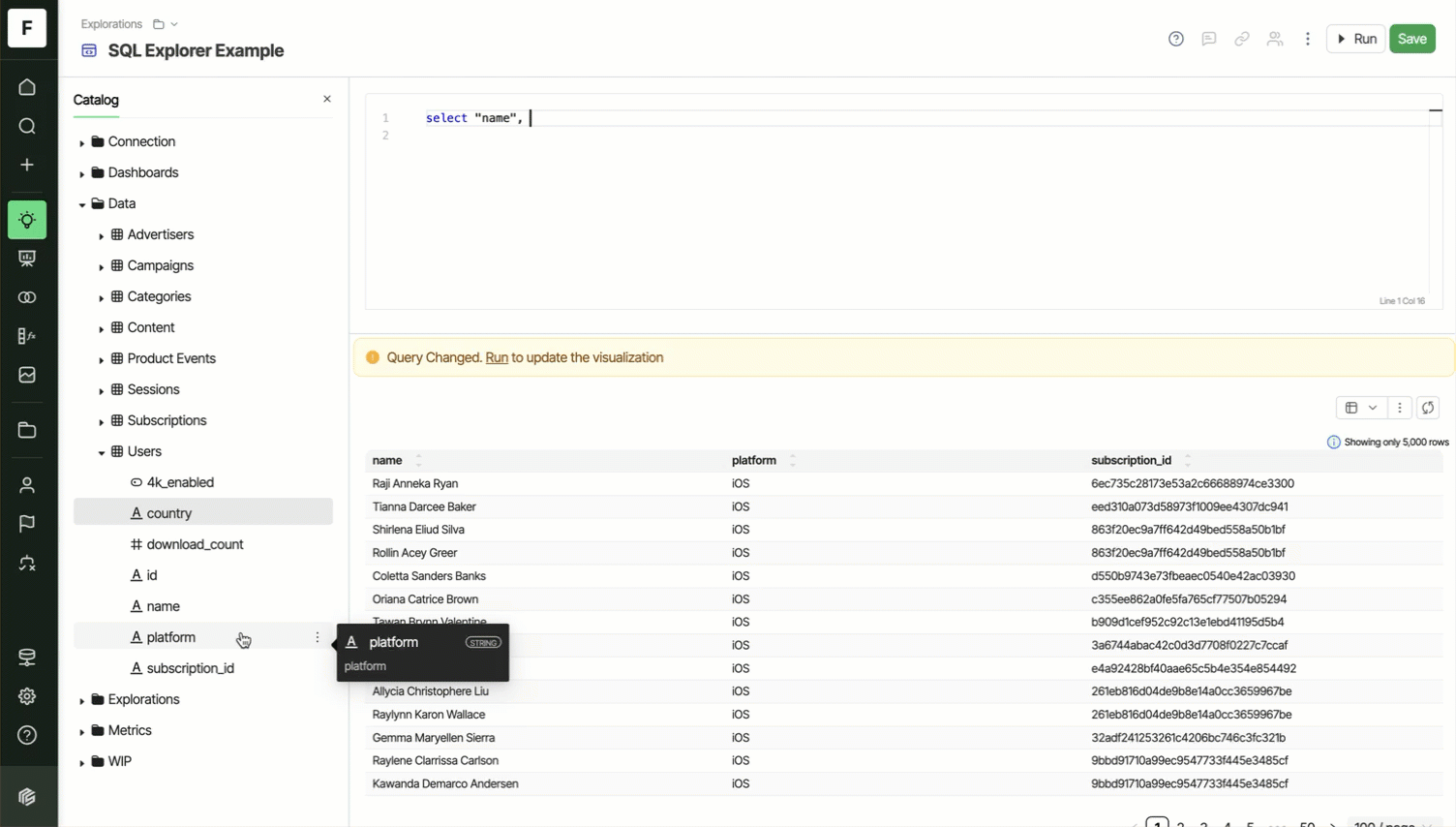Select the subscription_id field

click(203, 668)
